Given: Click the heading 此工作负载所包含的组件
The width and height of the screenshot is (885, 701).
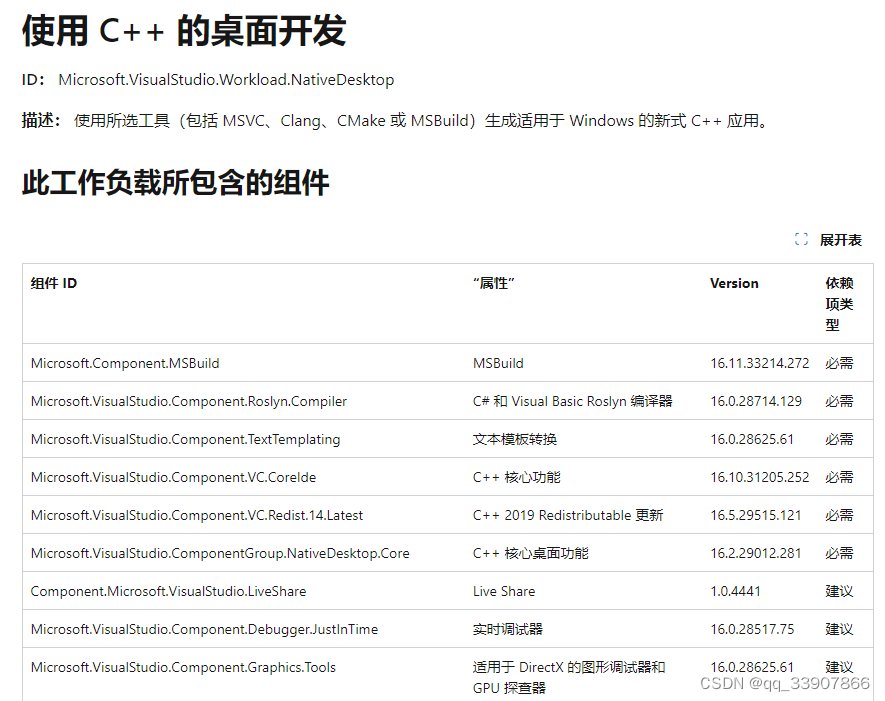Looking at the screenshot, I should pos(176,183).
